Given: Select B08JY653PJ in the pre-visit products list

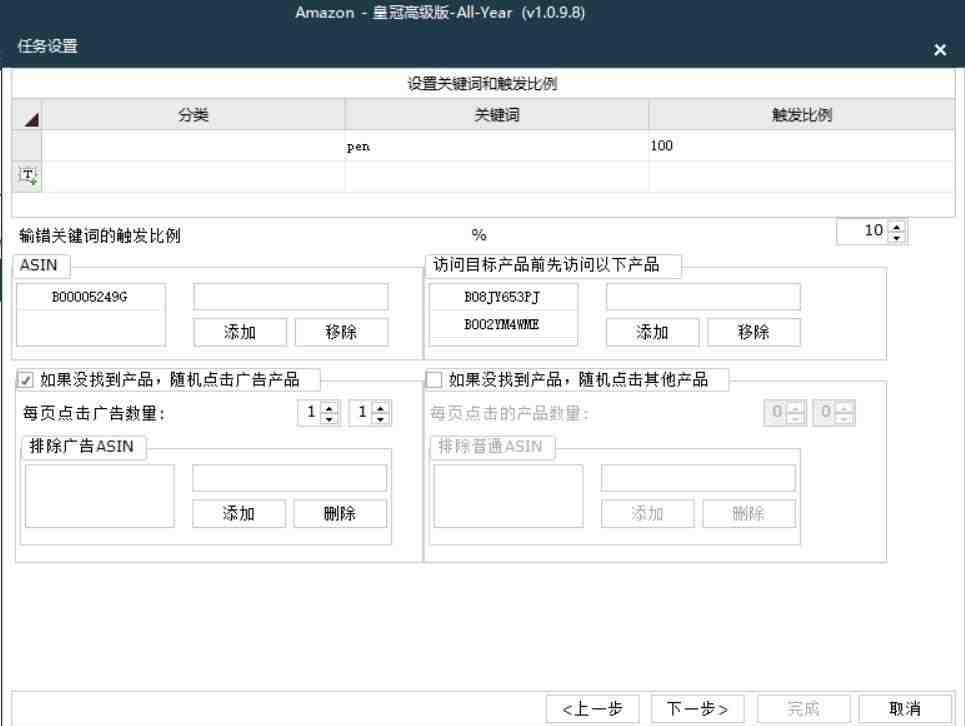Looking at the screenshot, I should pyautogui.click(x=503, y=297).
